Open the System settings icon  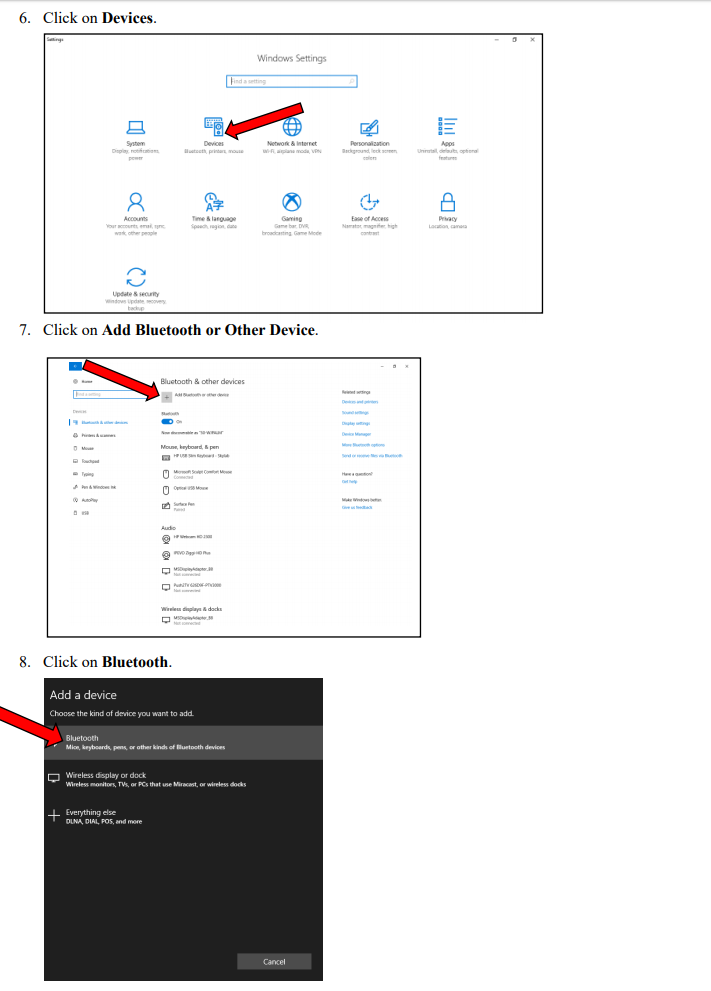click(135, 127)
